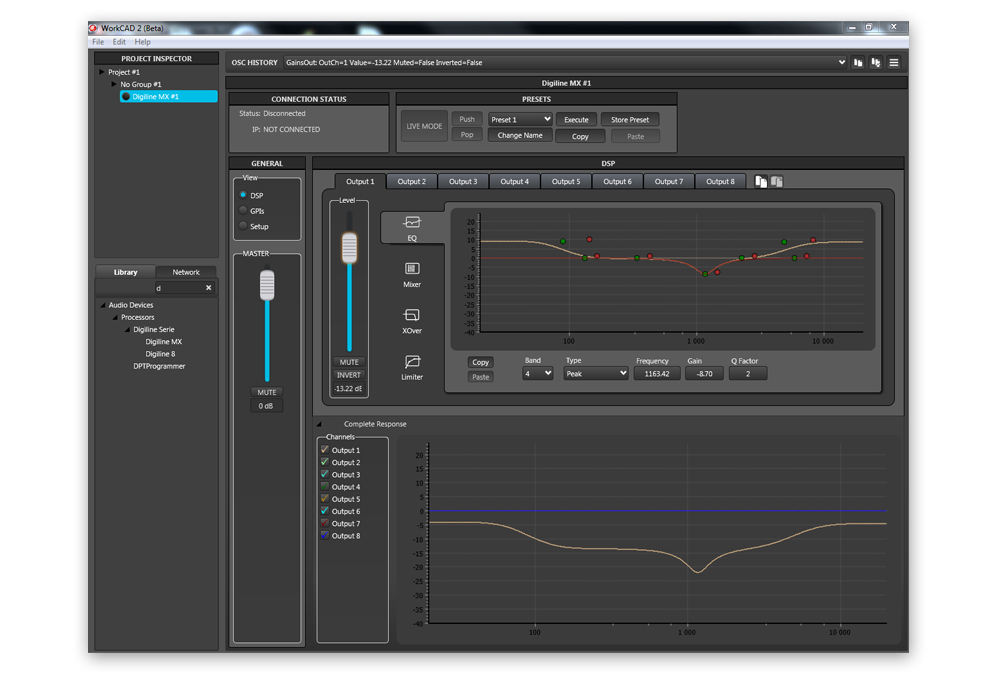Image resolution: width=1000 pixels, height=700 pixels.
Task: Uncheck Output 6 in Complete Response channels
Action: (325, 511)
